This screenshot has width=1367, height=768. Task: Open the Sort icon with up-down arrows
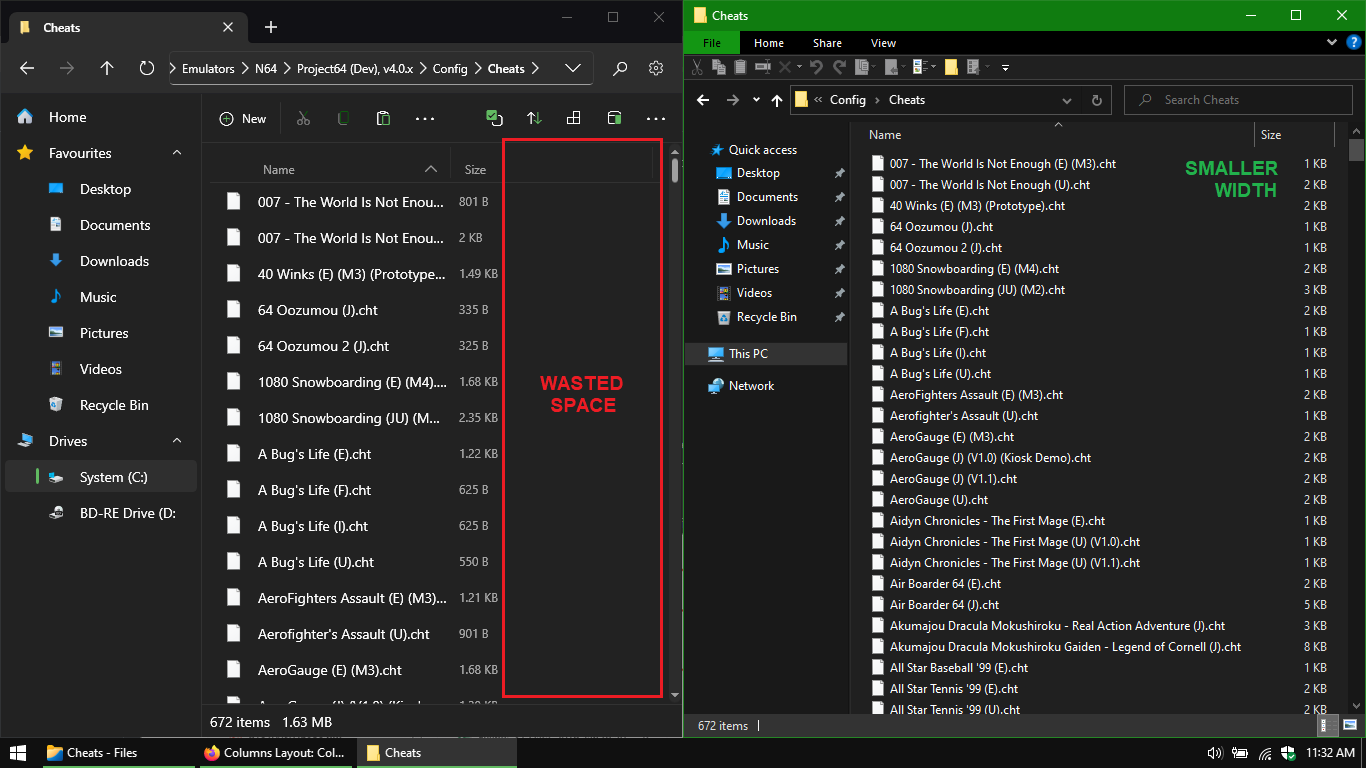pos(533,117)
